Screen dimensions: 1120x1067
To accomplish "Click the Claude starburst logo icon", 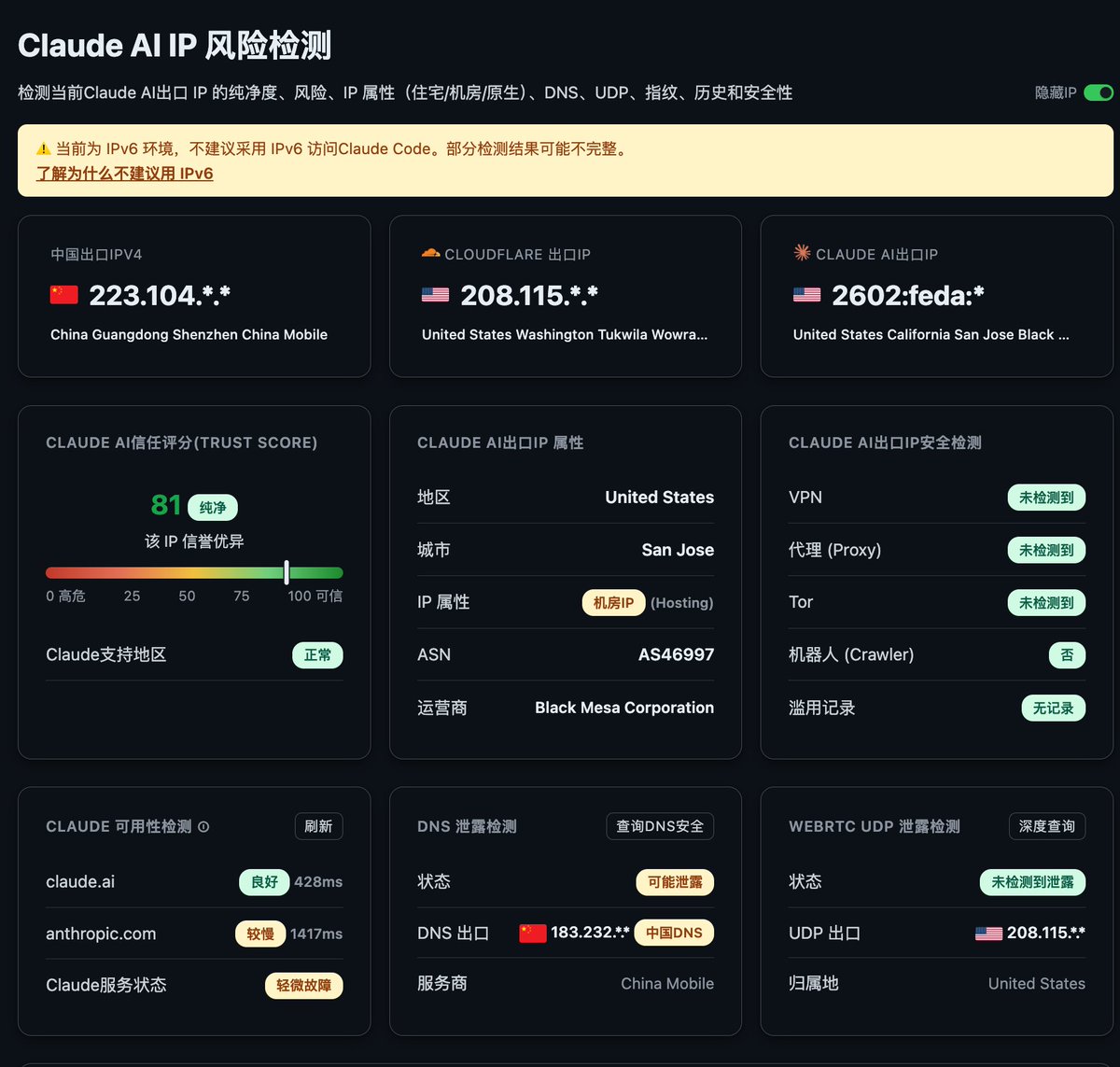I will pyautogui.click(x=802, y=253).
